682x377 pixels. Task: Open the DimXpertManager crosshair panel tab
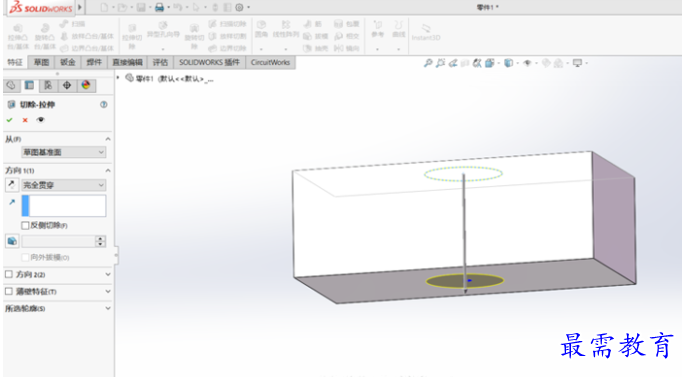[x=67, y=85]
